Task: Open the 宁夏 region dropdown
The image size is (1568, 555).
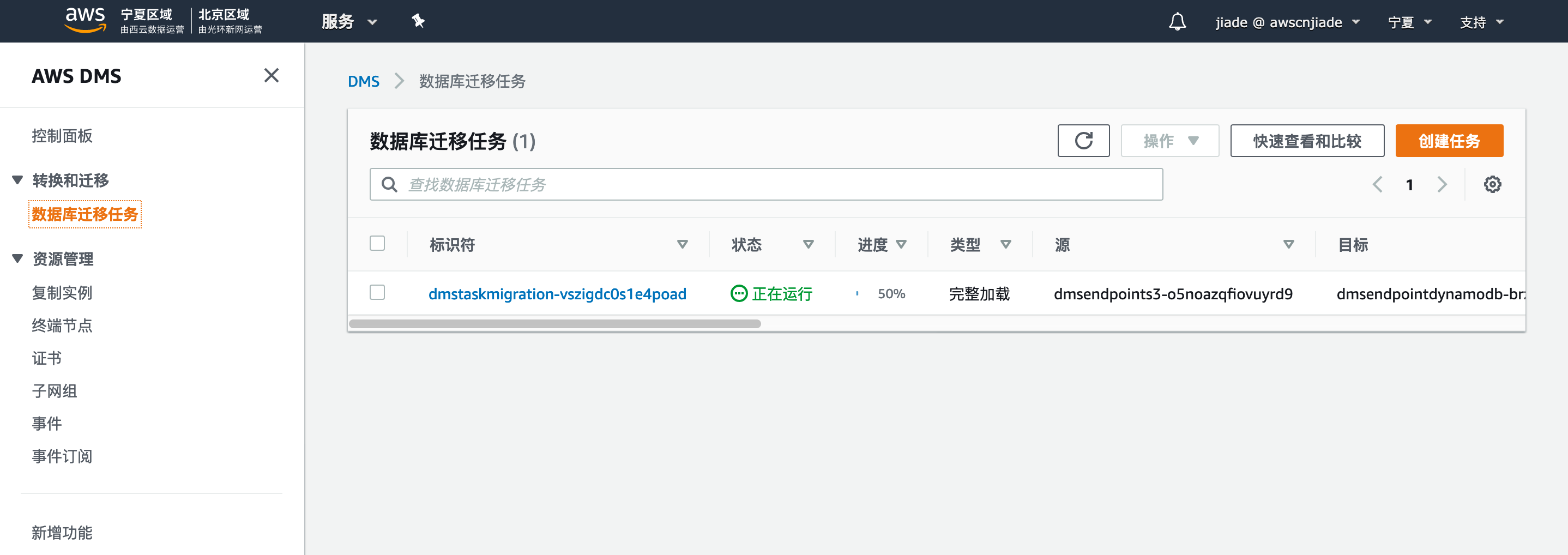Action: tap(1409, 22)
